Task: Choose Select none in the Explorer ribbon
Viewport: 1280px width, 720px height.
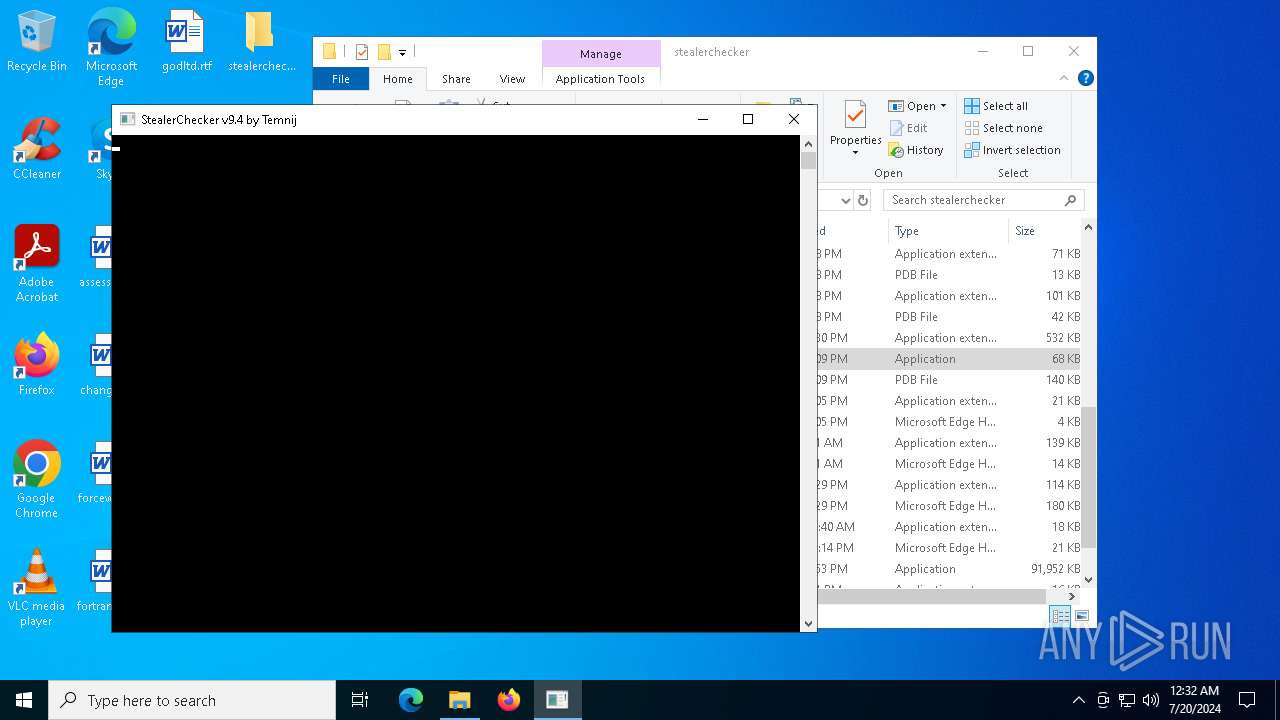Action: pyautogui.click(x=1003, y=128)
